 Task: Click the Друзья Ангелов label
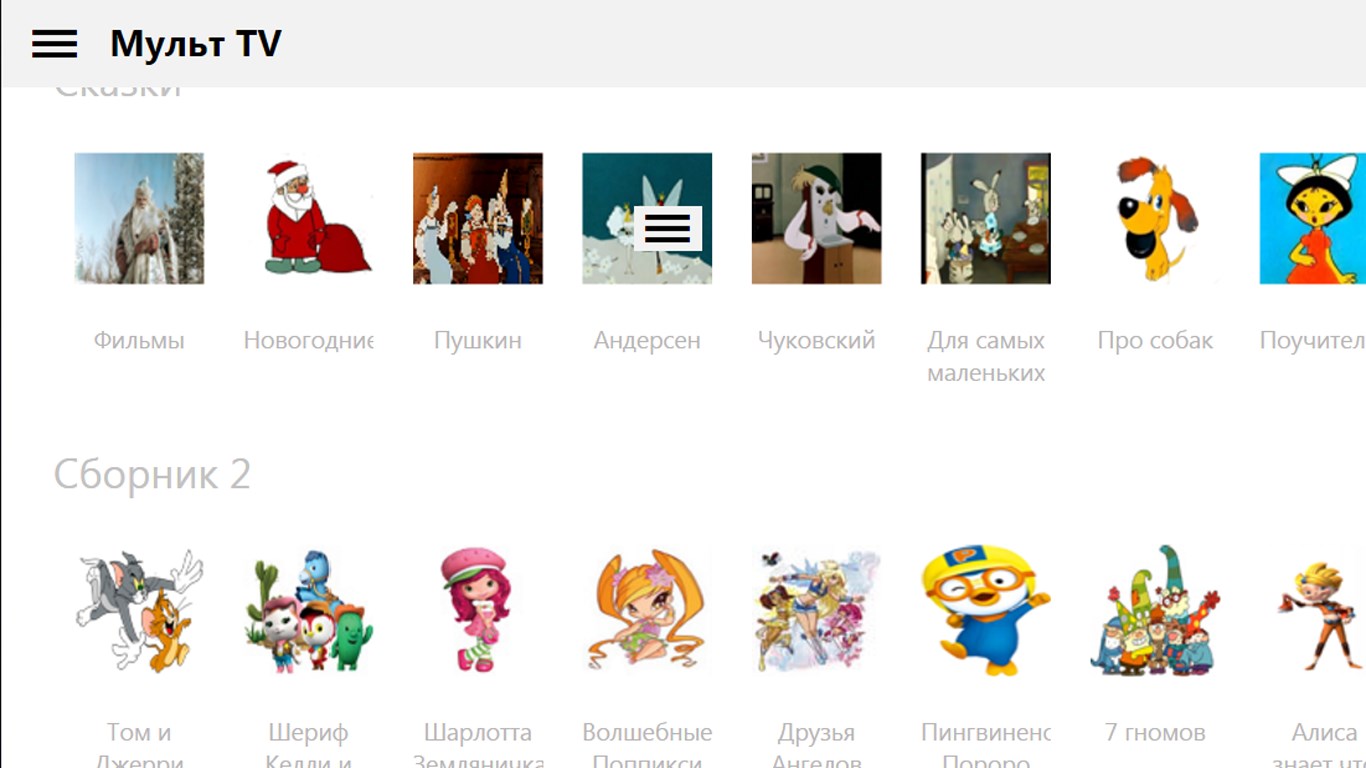click(817, 745)
